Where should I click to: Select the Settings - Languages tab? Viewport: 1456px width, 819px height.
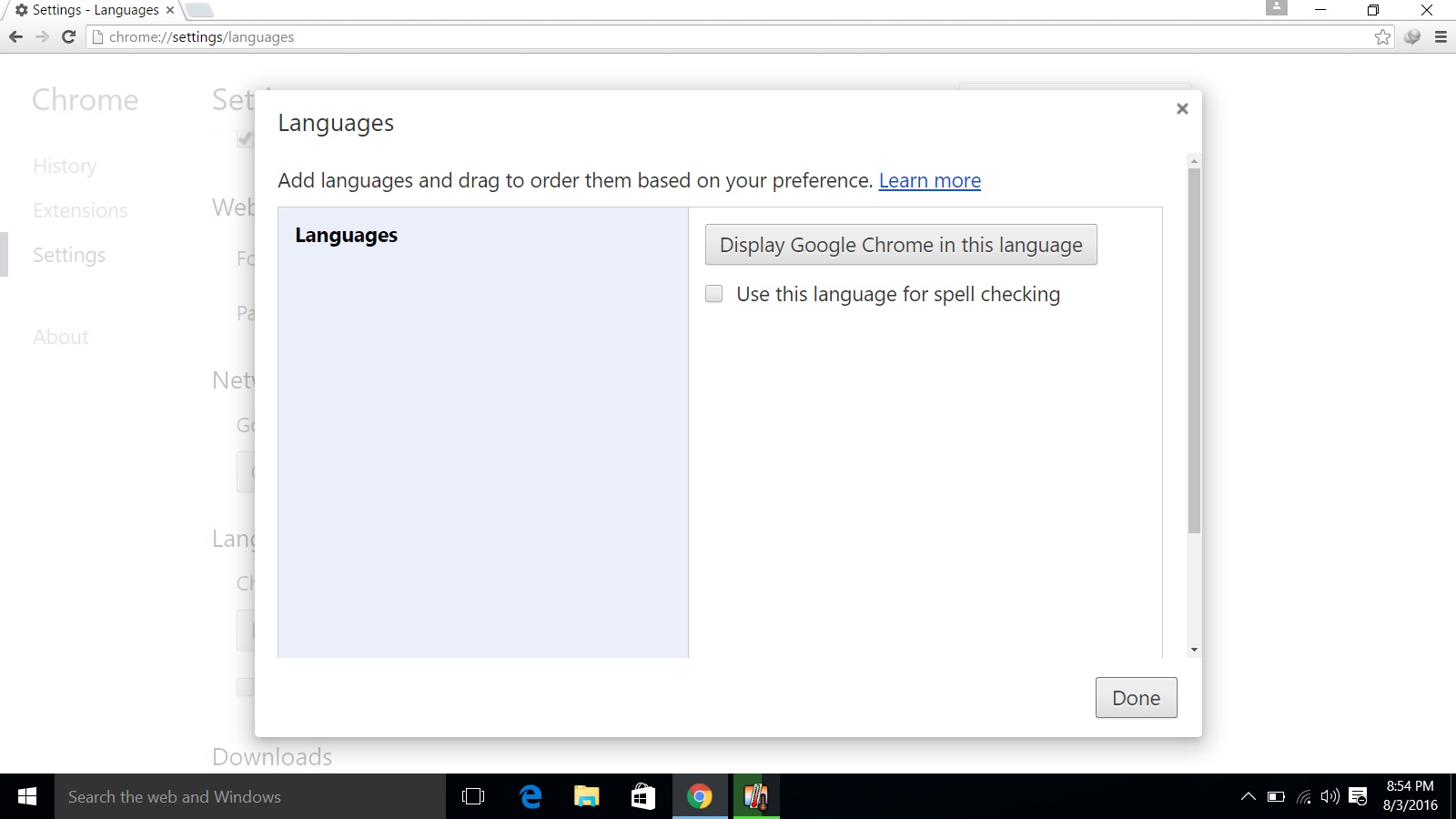point(95,10)
